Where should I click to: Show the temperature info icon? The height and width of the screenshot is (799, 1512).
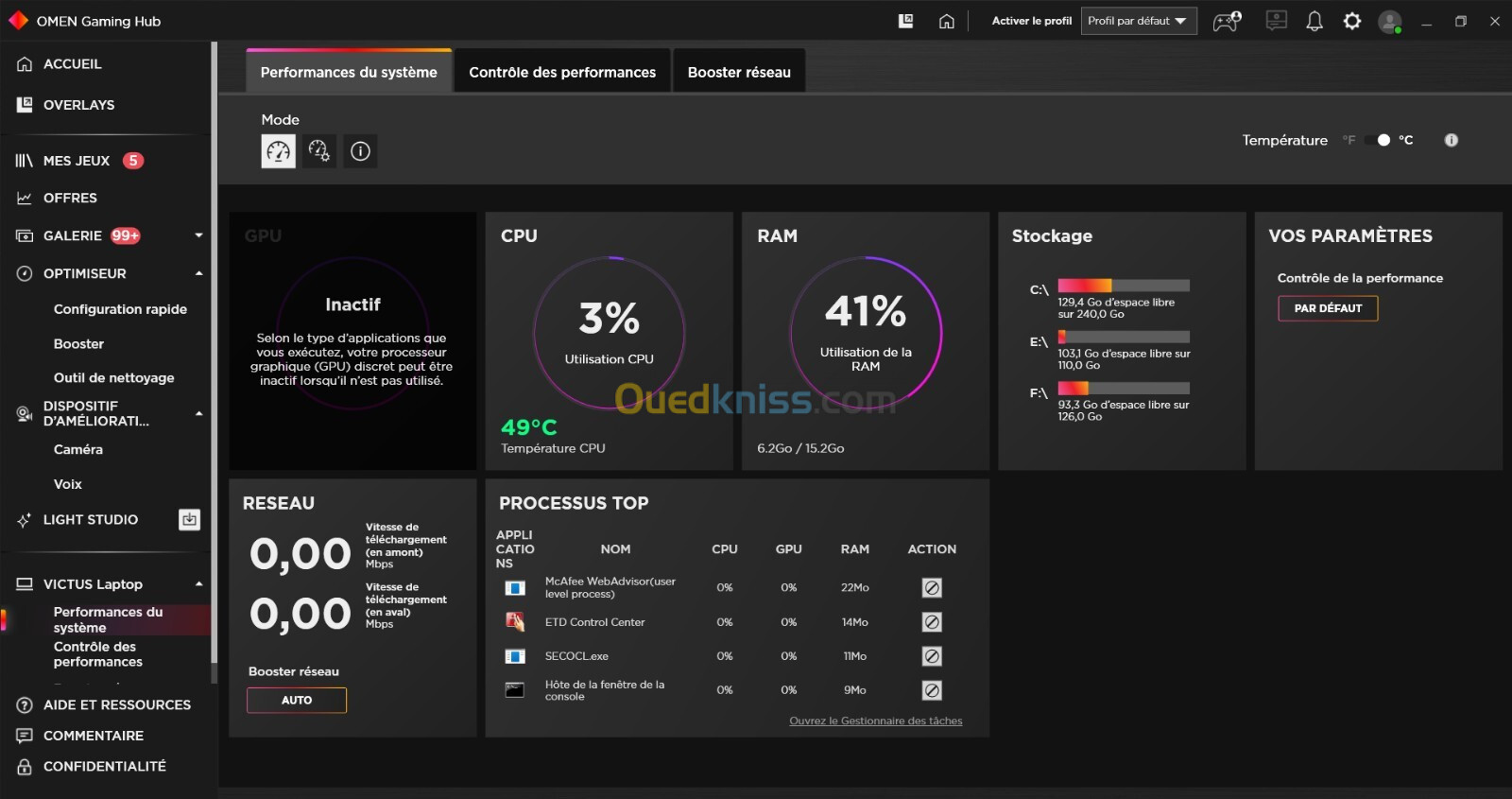(x=1452, y=140)
